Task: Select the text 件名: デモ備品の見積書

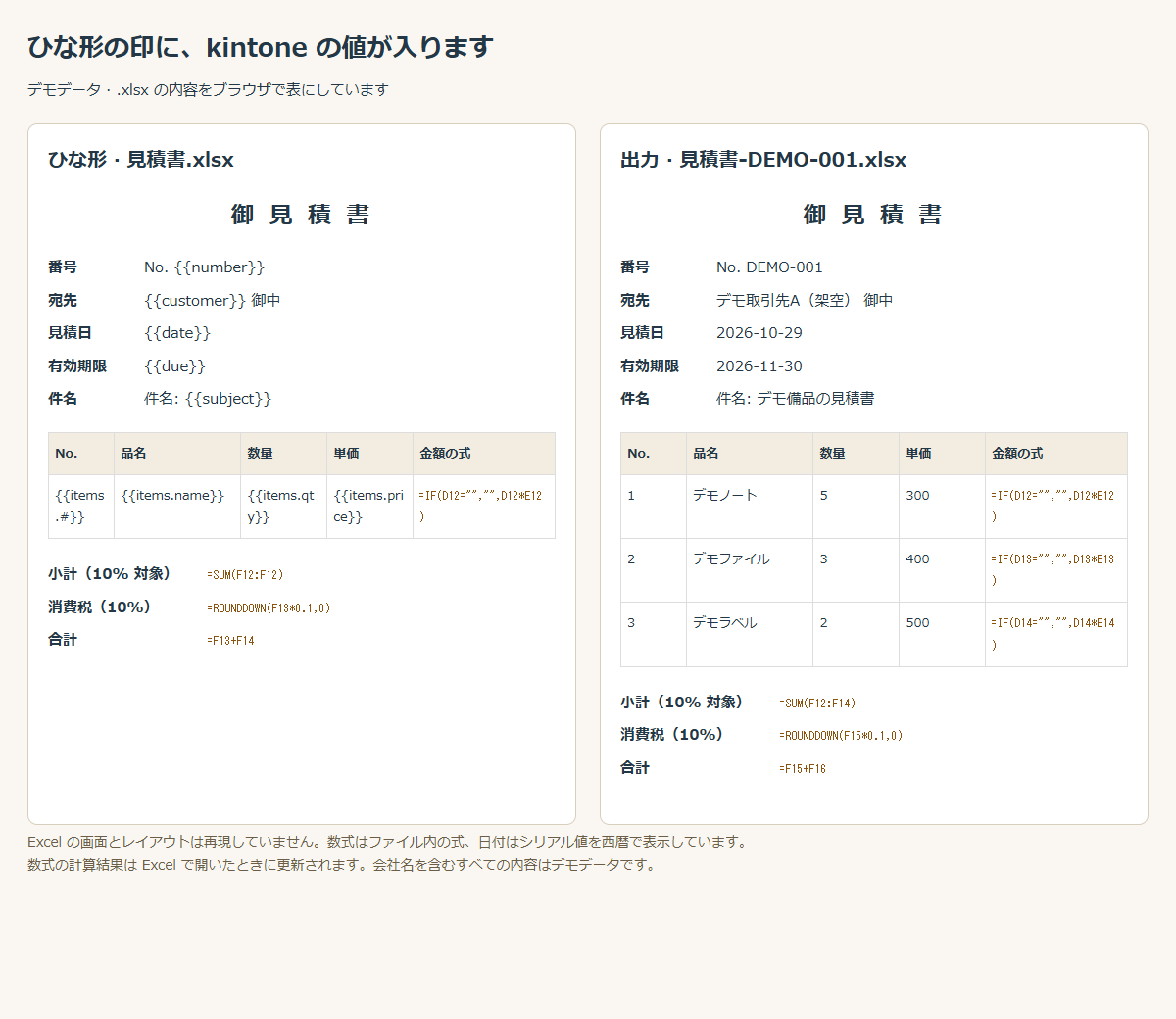Action: click(796, 399)
